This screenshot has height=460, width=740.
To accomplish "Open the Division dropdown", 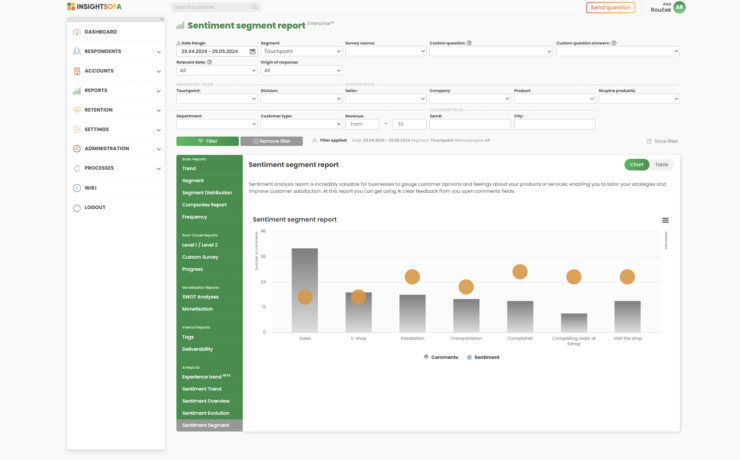I will click(302, 99).
